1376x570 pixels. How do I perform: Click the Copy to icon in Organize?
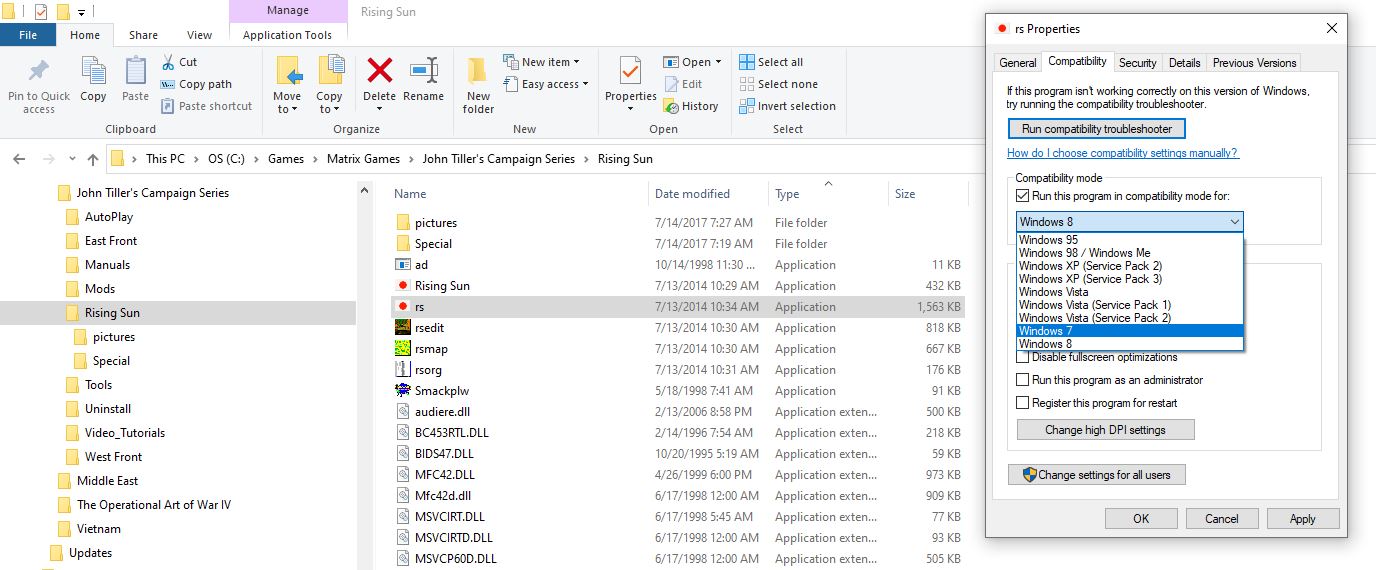pyautogui.click(x=330, y=72)
